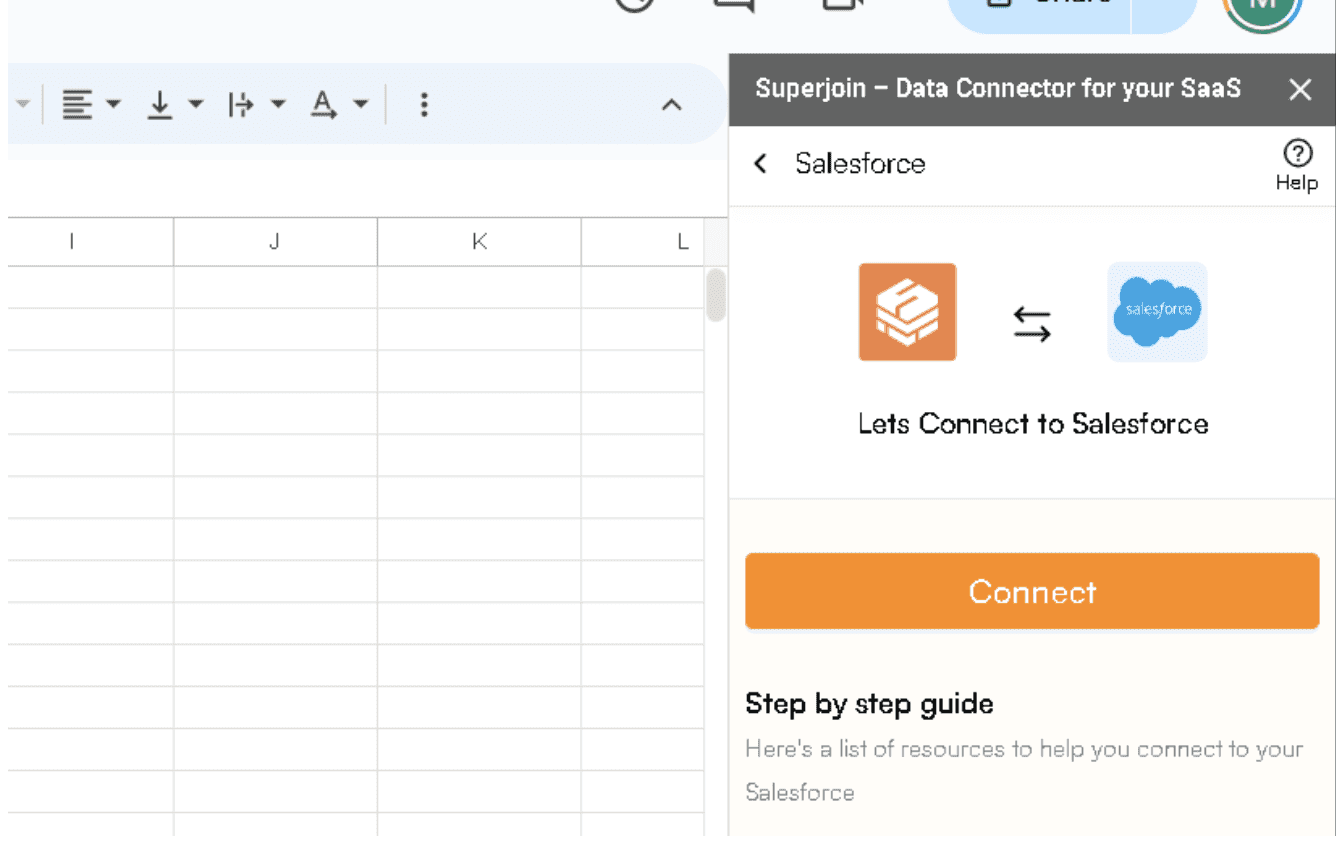Screen dimensions: 1336x856
Task: Select column L header
Action: tap(643, 242)
